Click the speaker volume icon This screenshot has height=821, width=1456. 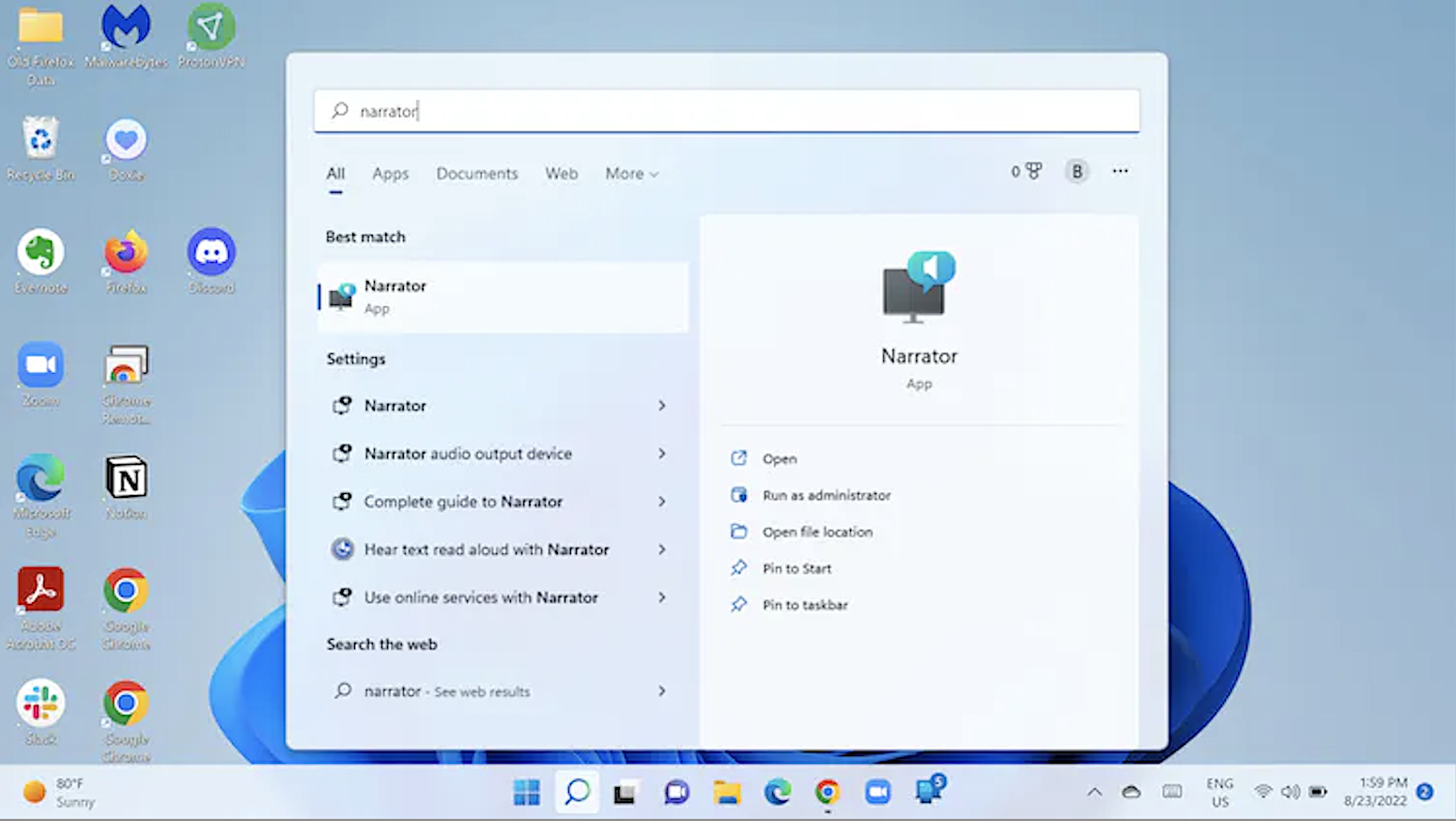tap(1289, 792)
